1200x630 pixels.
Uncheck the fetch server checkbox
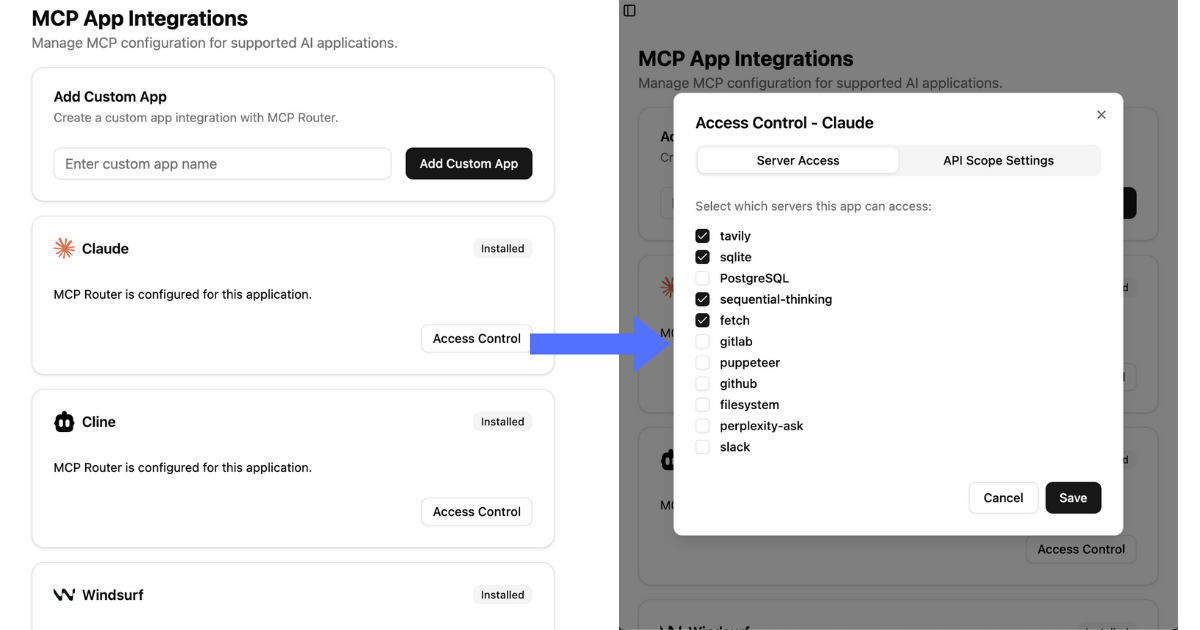702,320
